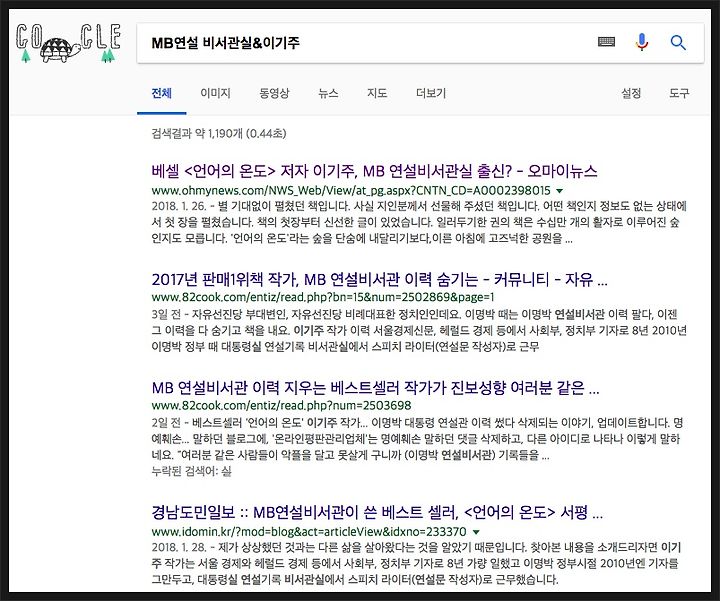Open the 뉴스 tab

tap(328, 94)
